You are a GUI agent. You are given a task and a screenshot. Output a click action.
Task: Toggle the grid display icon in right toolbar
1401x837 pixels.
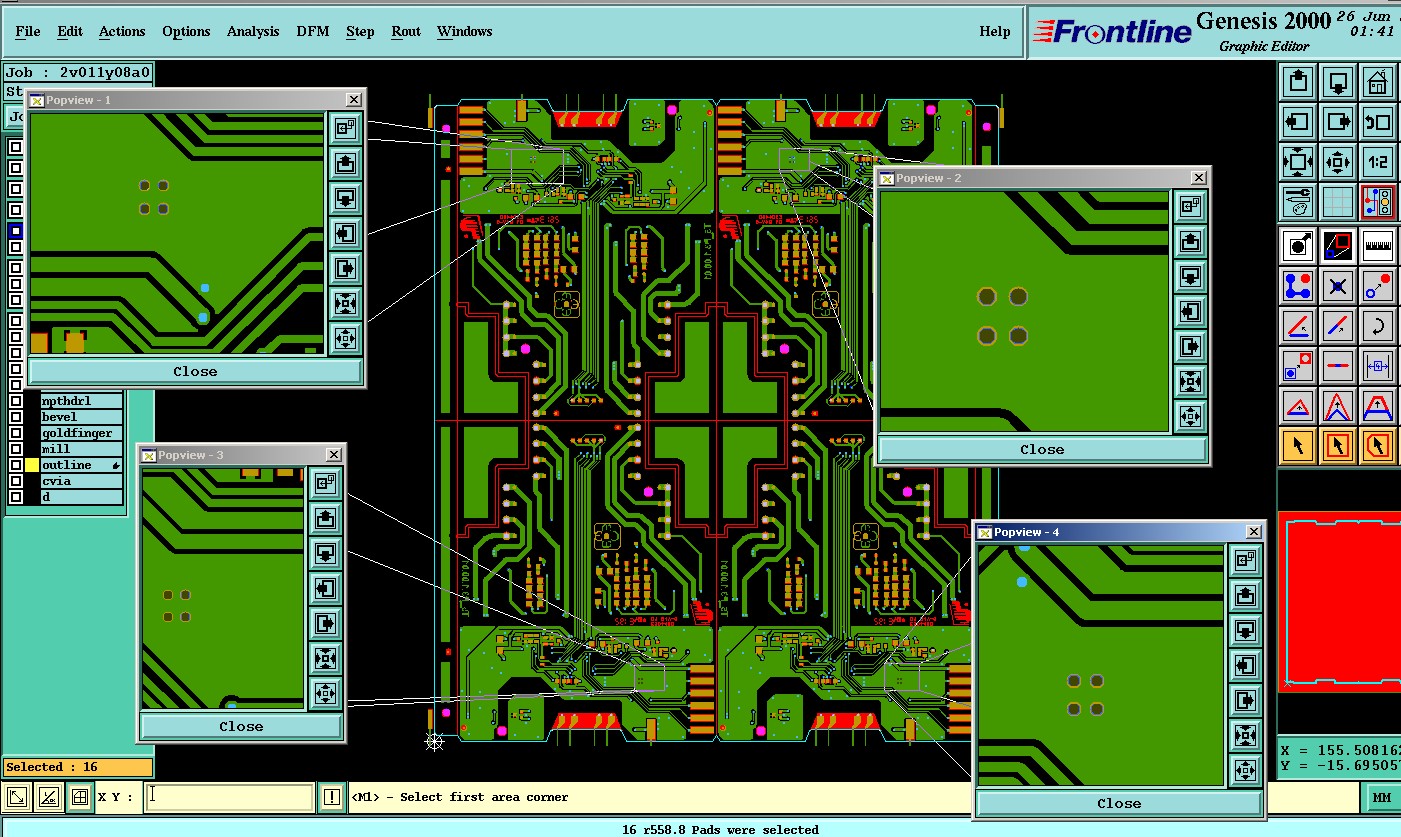tap(1338, 201)
